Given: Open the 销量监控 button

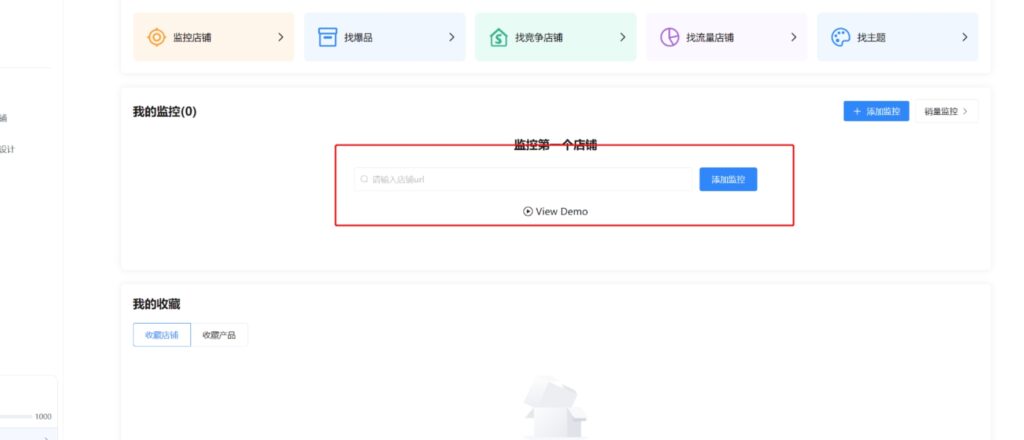Looking at the screenshot, I should 946,111.
